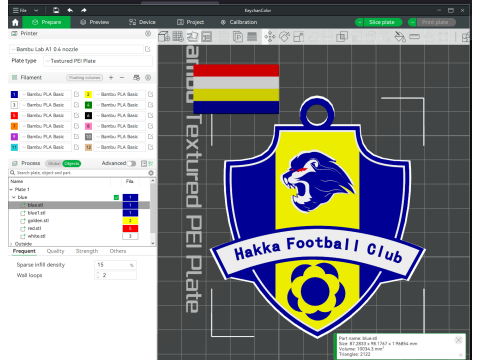This screenshot has height=360, width=480.
Task: Open the Slice plate dropdown arrow
Action: point(359,22)
